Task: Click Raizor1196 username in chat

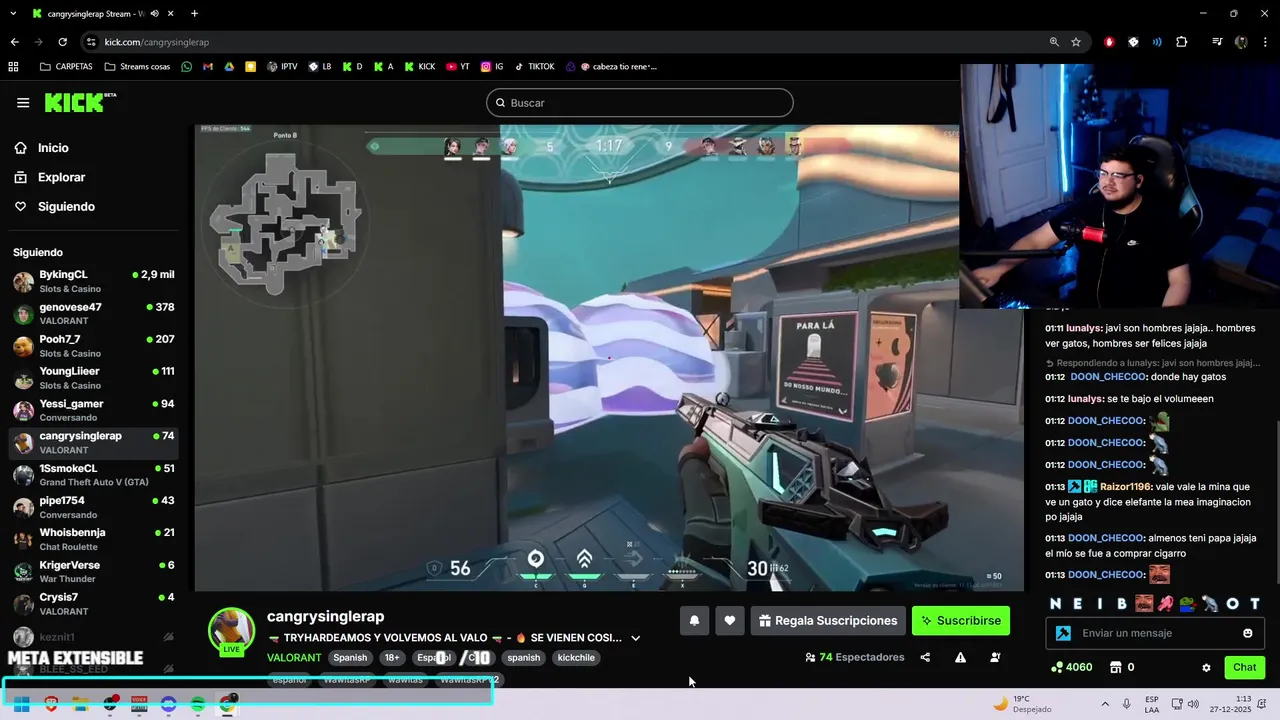Action: [x=1126, y=487]
